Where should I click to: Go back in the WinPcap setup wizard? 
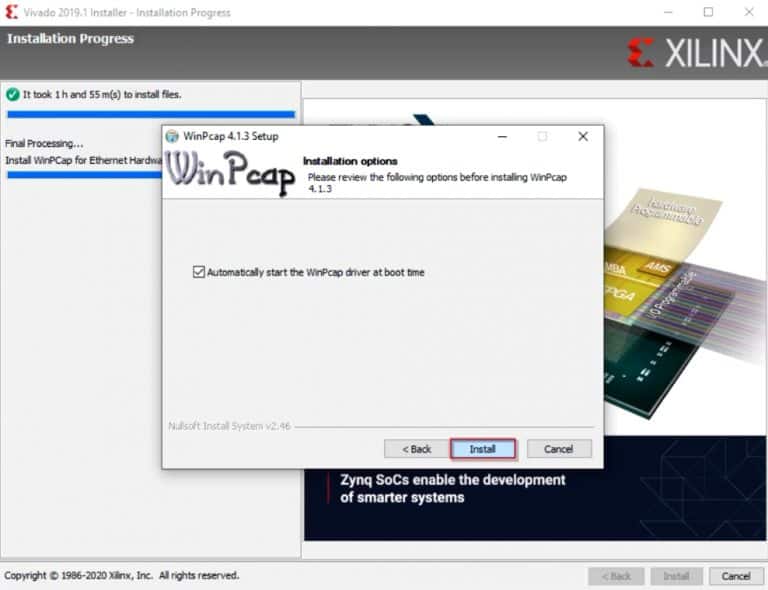tap(416, 449)
